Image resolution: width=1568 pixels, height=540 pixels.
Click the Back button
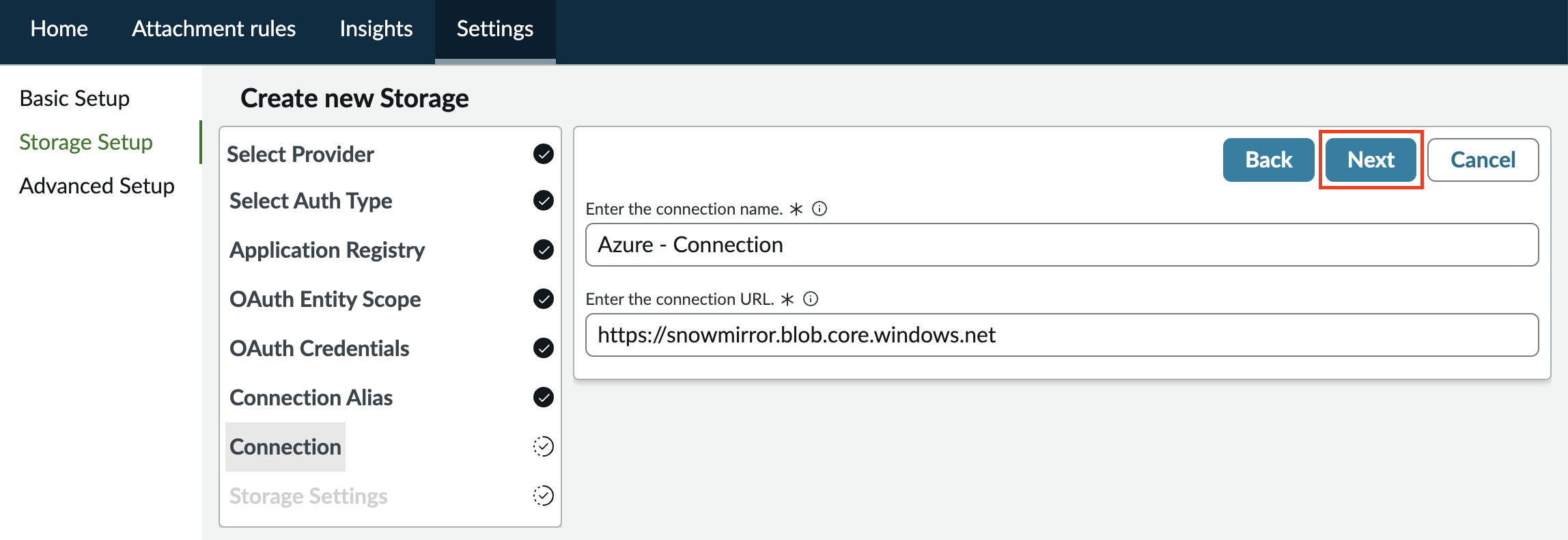pos(1268,160)
